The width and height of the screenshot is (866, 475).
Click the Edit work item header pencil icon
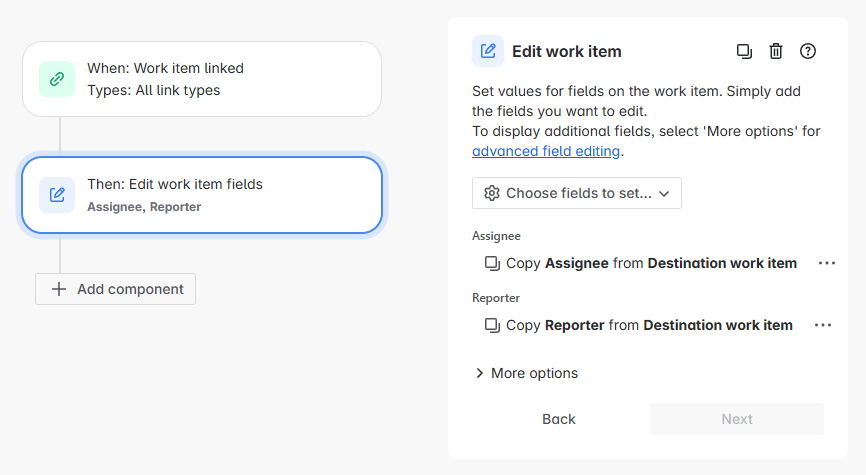488,51
